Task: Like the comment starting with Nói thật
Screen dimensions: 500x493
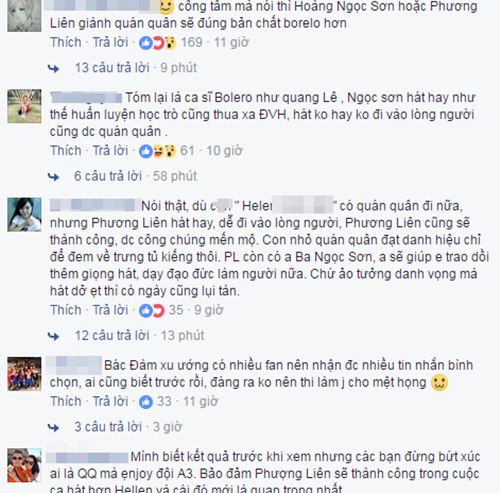Action: [66, 310]
